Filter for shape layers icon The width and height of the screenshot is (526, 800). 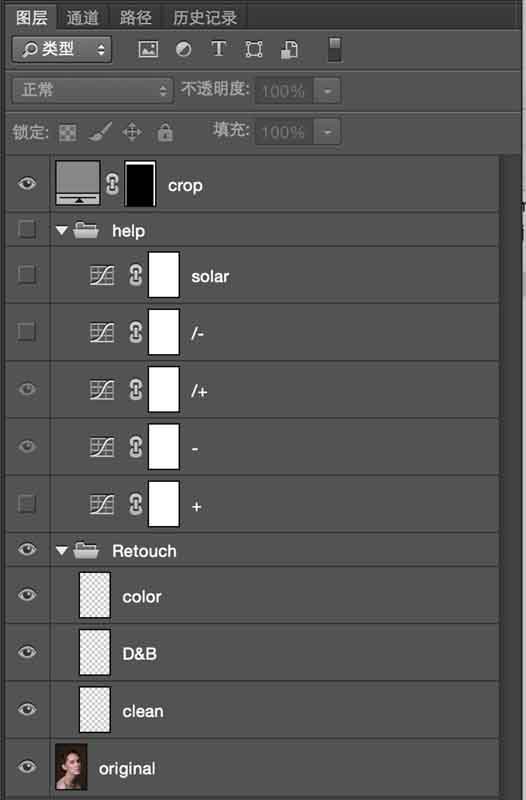[x=254, y=49]
